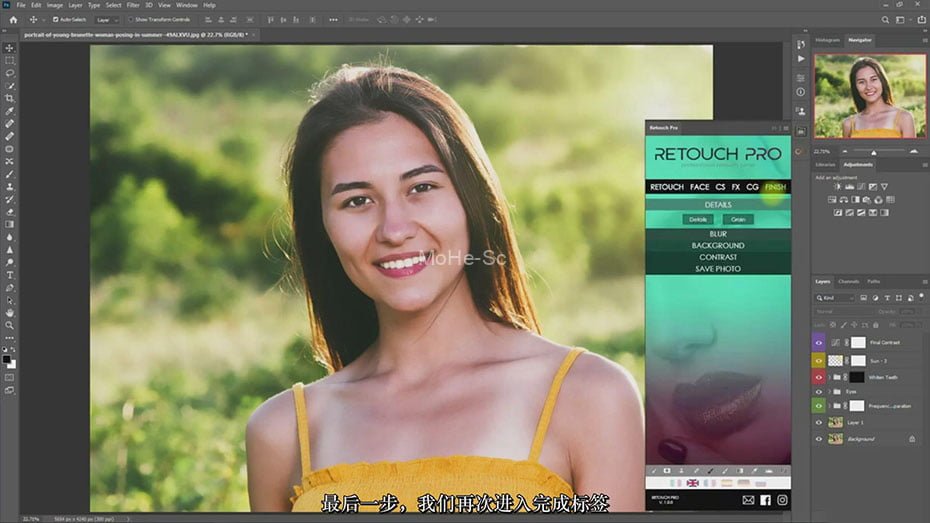Open Retouch Pro Instagram icon link
930x523 pixels.
(x=782, y=499)
